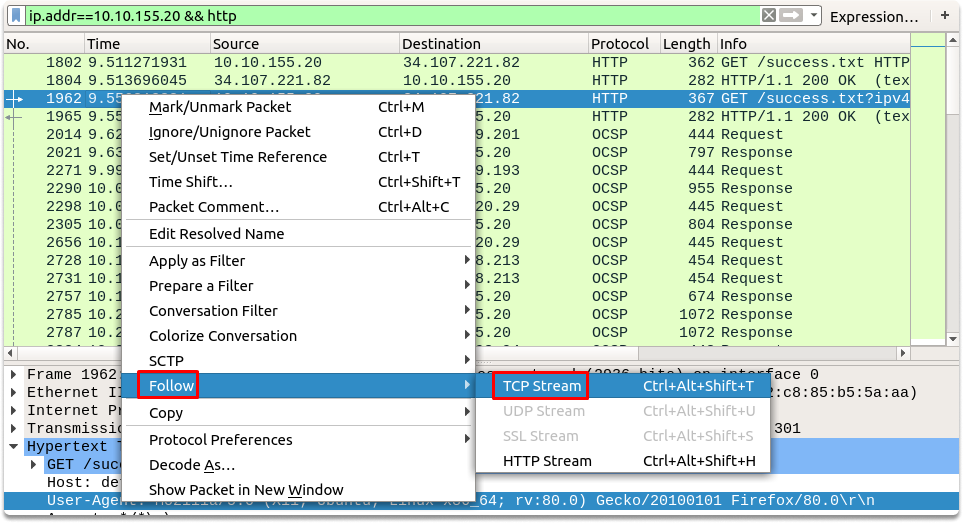The width and height of the screenshot is (963, 523).
Task: Select Set/Unset Time Reference
Action: [298, 157]
